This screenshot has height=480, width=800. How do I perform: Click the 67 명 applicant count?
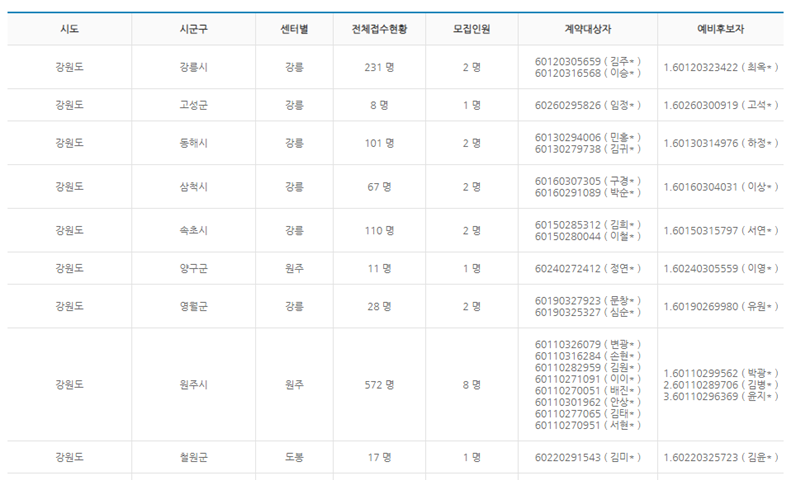coord(379,187)
